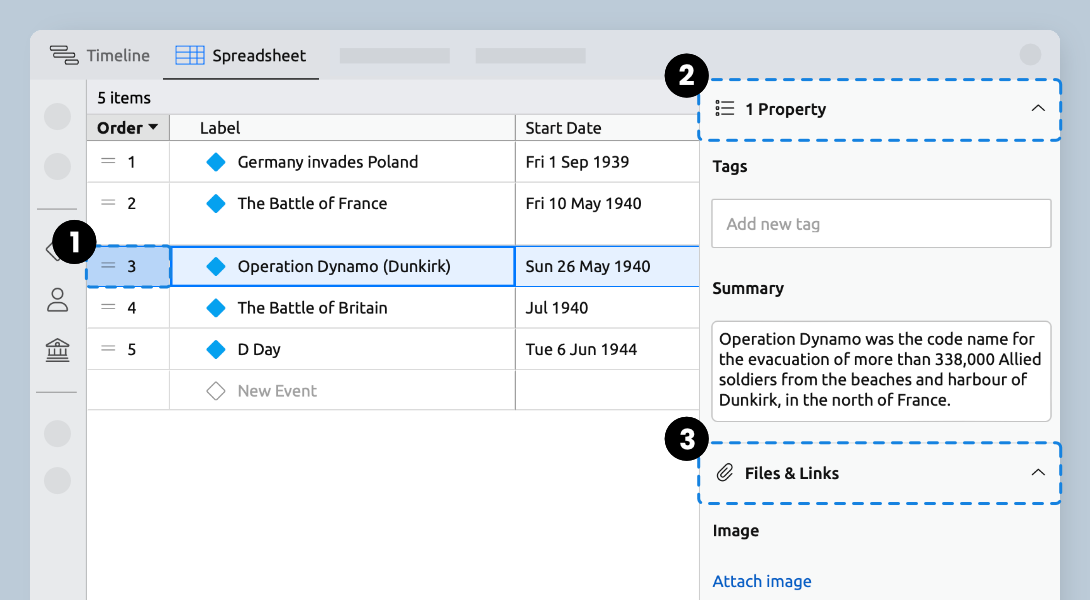Viewport: 1090px width, 600px height.
Task: Click the Tue 6 Jun 1944 date cell
Action: click(608, 350)
